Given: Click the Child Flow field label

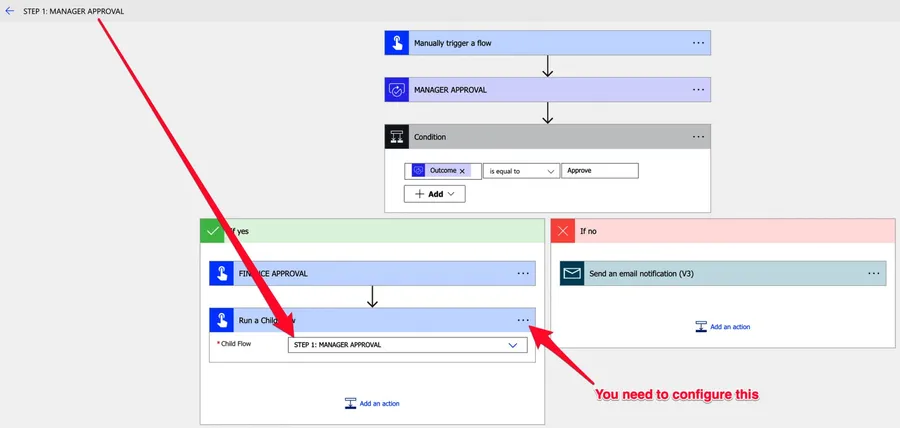Looking at the screenshot, I should (234, 344).
